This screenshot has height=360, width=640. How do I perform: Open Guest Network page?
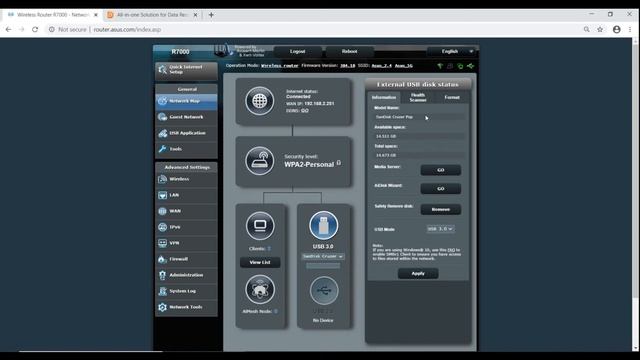click(x=186, y=117)
